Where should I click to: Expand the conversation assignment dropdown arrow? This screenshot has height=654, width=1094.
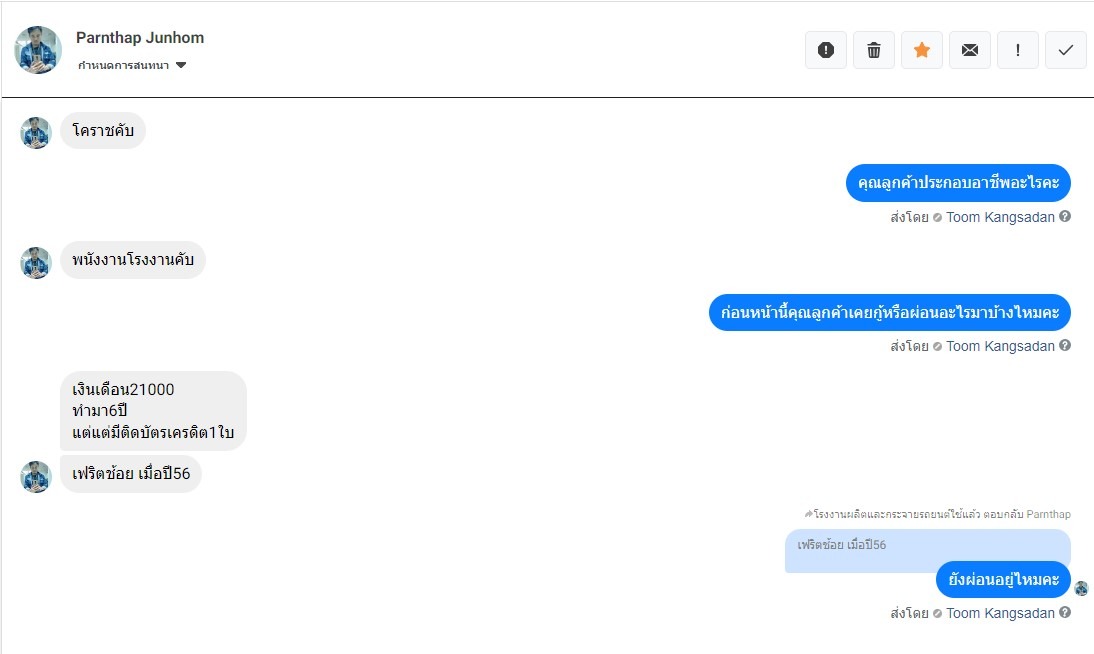[181, 66]
